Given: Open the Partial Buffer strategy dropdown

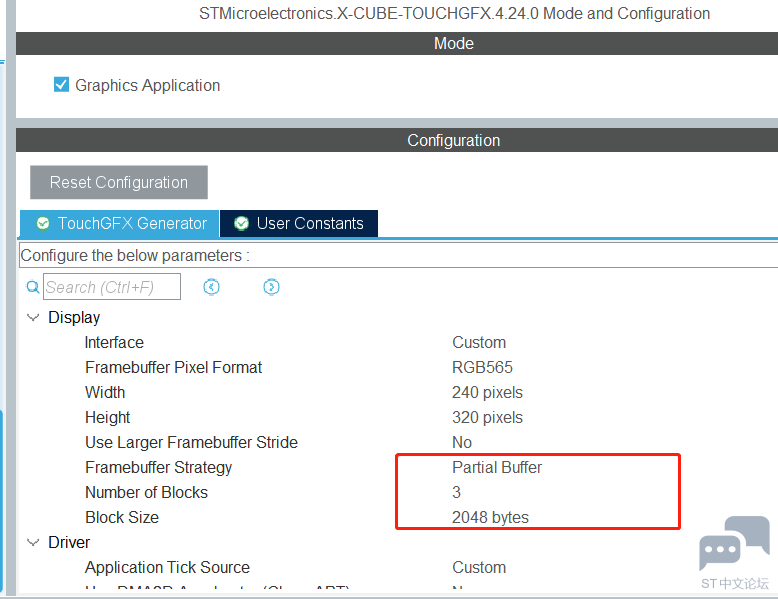Looking at the screenshot, I should pyautogui.click(x=497, y=467).
